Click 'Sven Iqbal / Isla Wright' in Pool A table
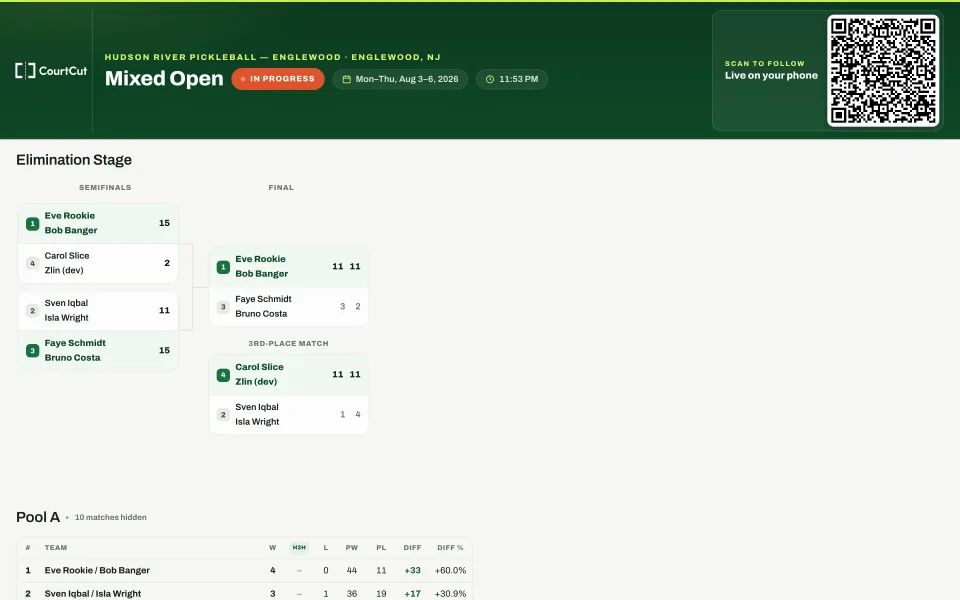This screenshot has width=960, height=600. pyautogui.click(x=93, y=593)
